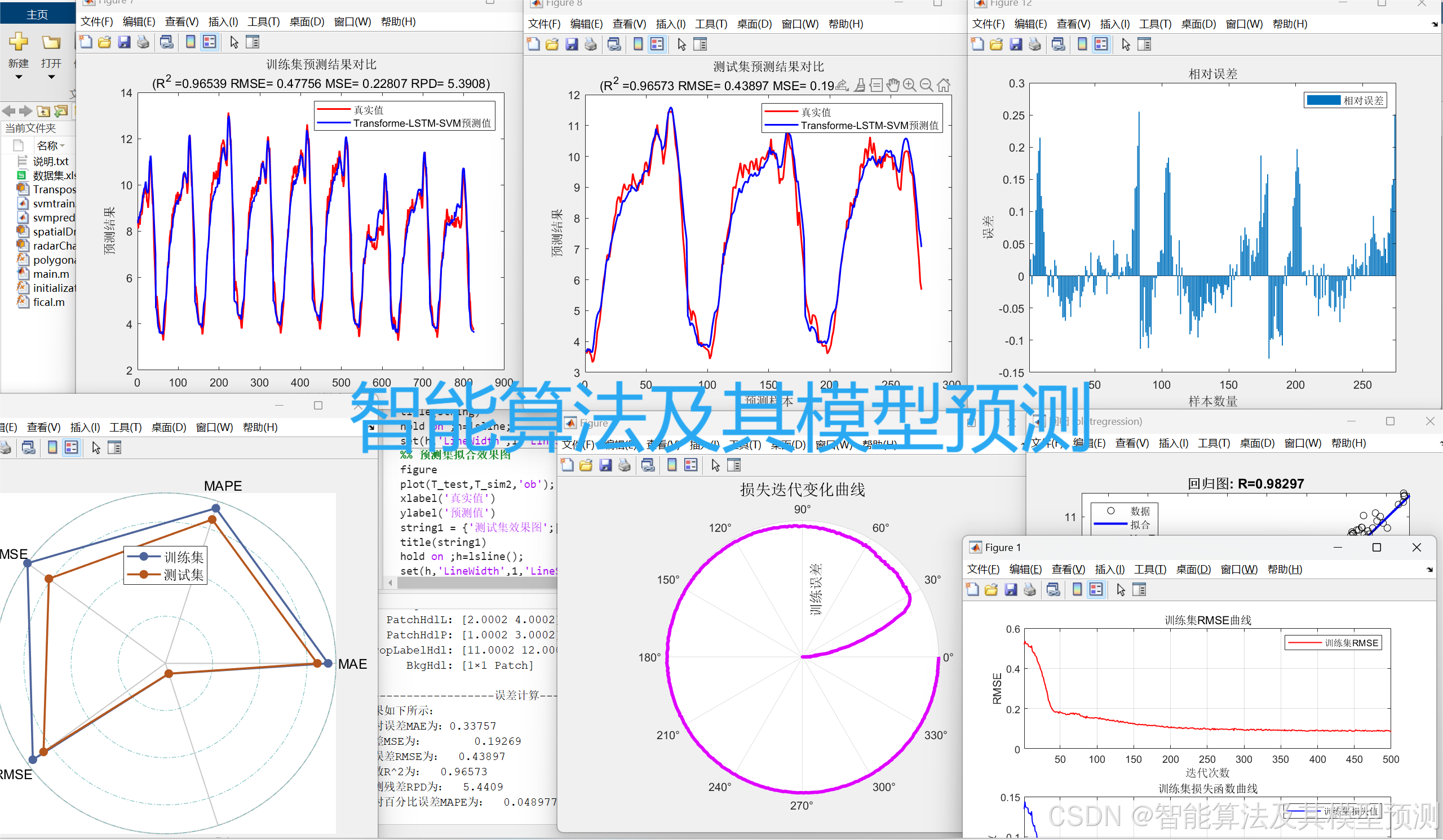Toggle the legend display on Figure 1

tap(1096, 589)
